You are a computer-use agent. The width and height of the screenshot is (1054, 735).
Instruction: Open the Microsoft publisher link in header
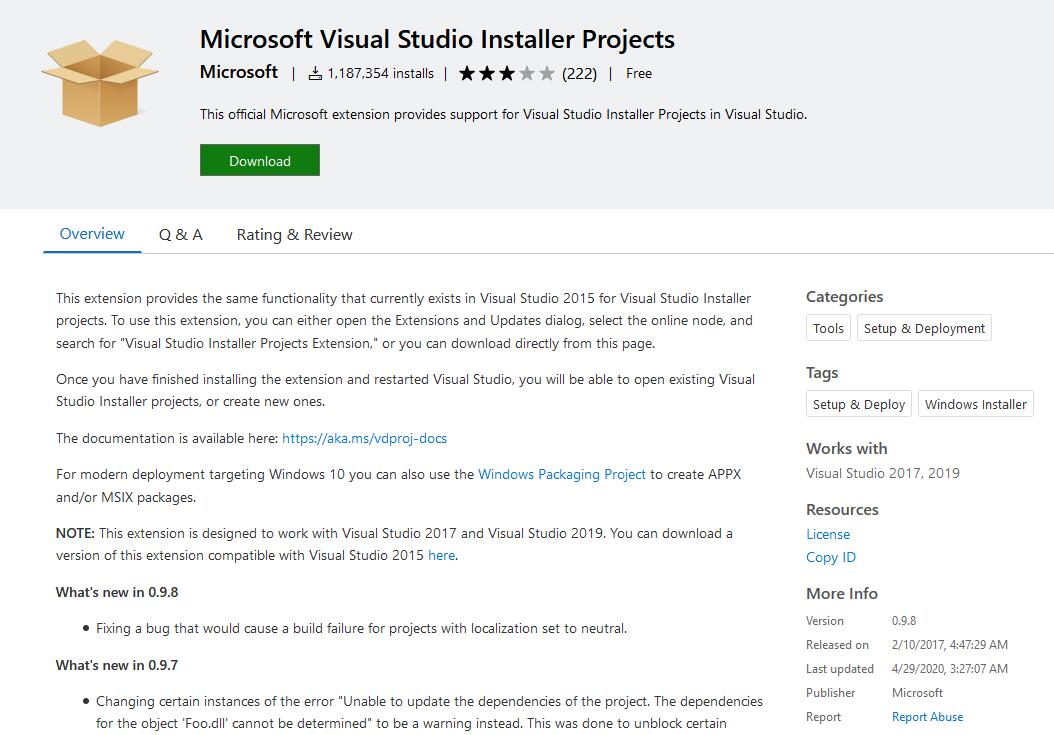point(239,72)
